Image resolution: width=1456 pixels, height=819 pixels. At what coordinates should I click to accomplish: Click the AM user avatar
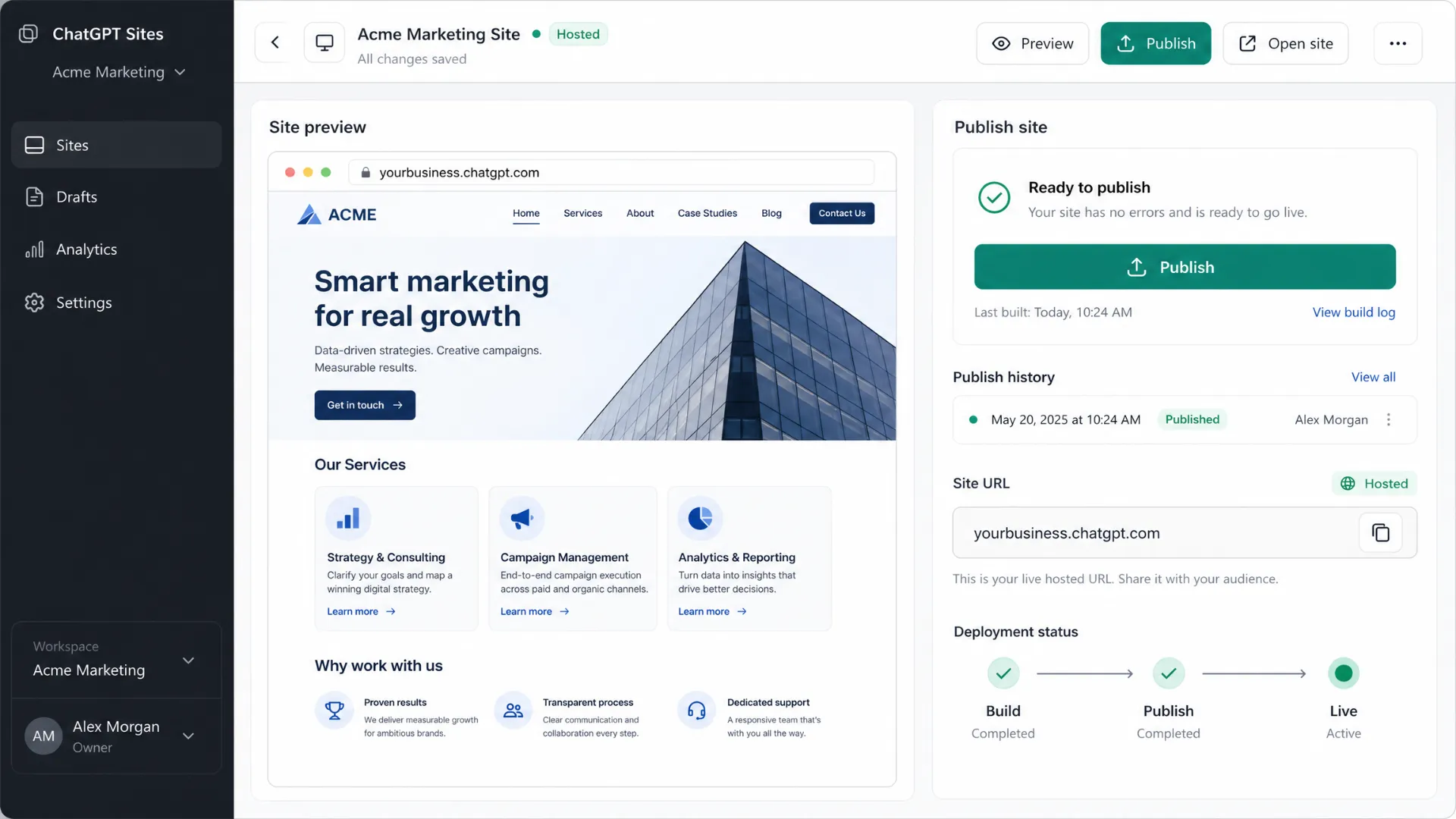(x=44, y=736)
